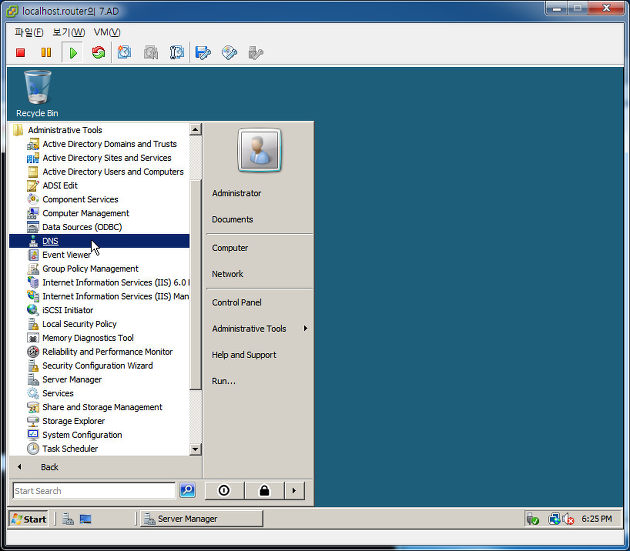Open the 보기(W) menu
The image size is (630, 551).
click(x=69, y=32)
